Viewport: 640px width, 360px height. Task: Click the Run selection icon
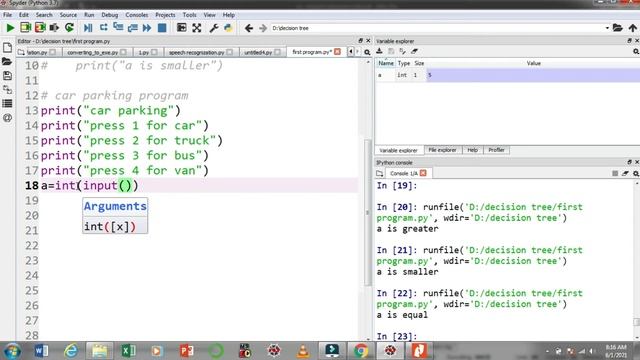point(54,28)
